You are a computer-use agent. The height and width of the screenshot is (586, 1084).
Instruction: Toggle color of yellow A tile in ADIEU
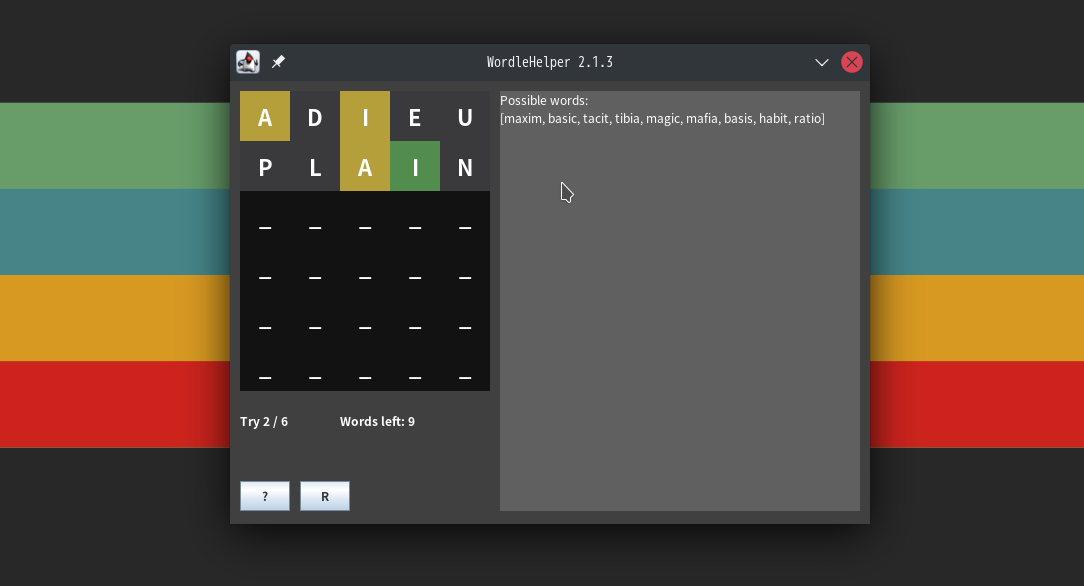[265, 116]
